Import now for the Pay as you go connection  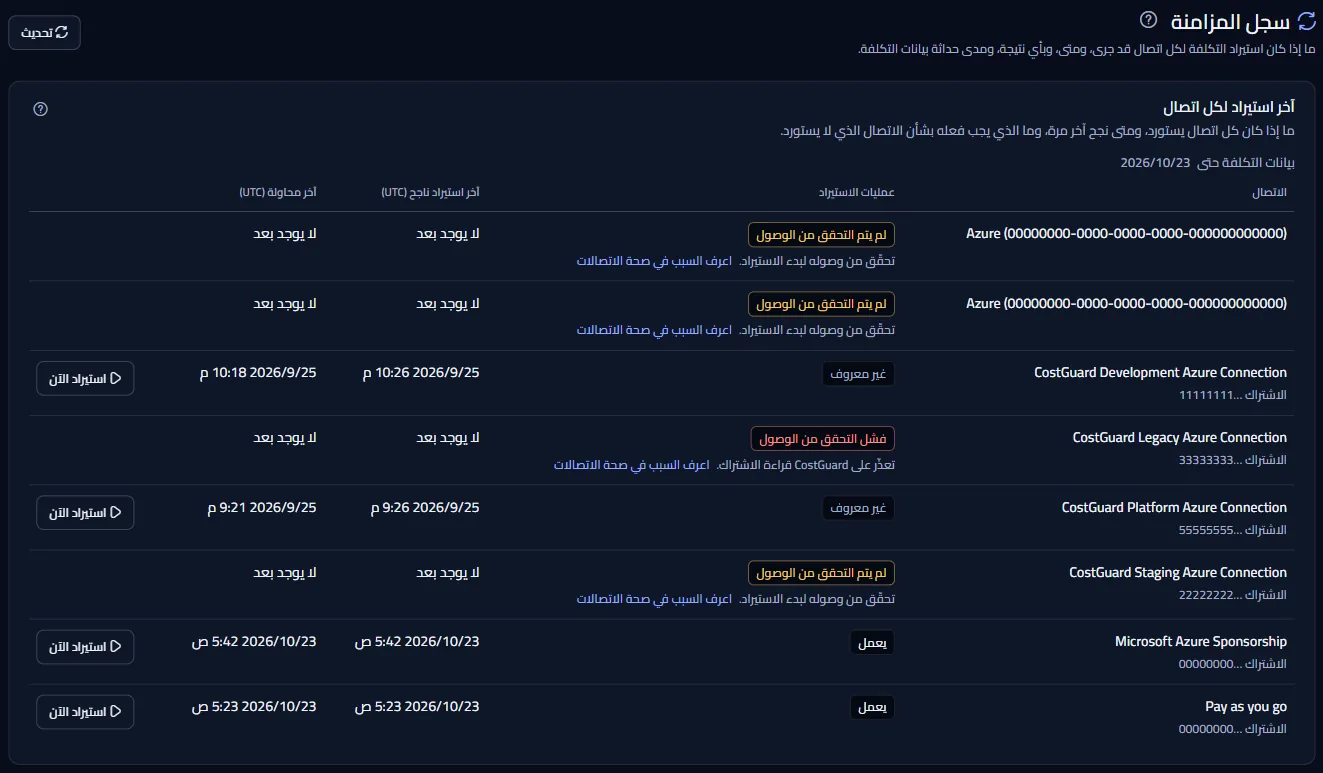(85, 712)
